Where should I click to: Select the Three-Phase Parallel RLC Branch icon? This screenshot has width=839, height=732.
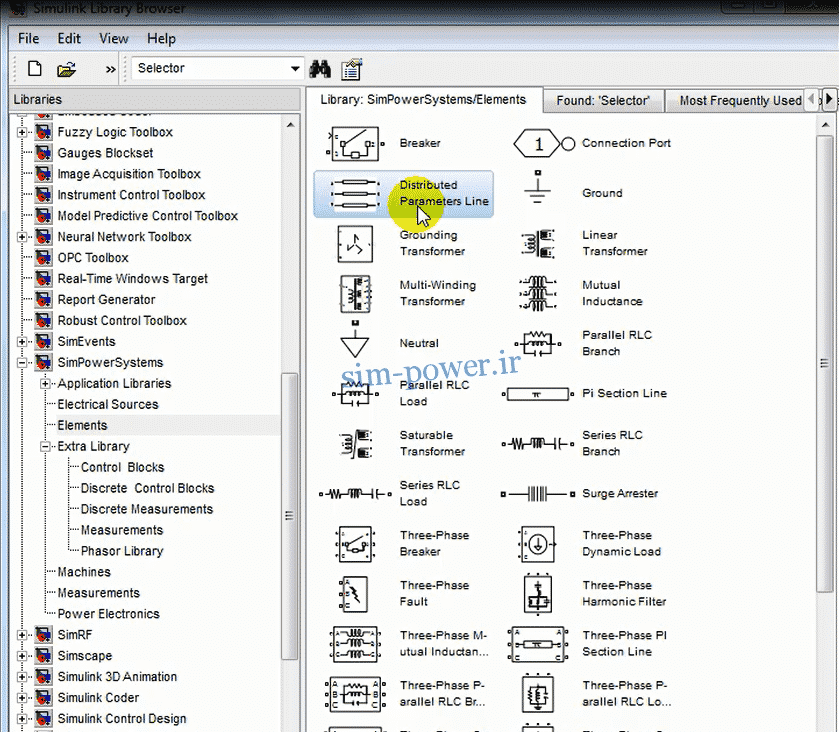[x=355, y=694]
